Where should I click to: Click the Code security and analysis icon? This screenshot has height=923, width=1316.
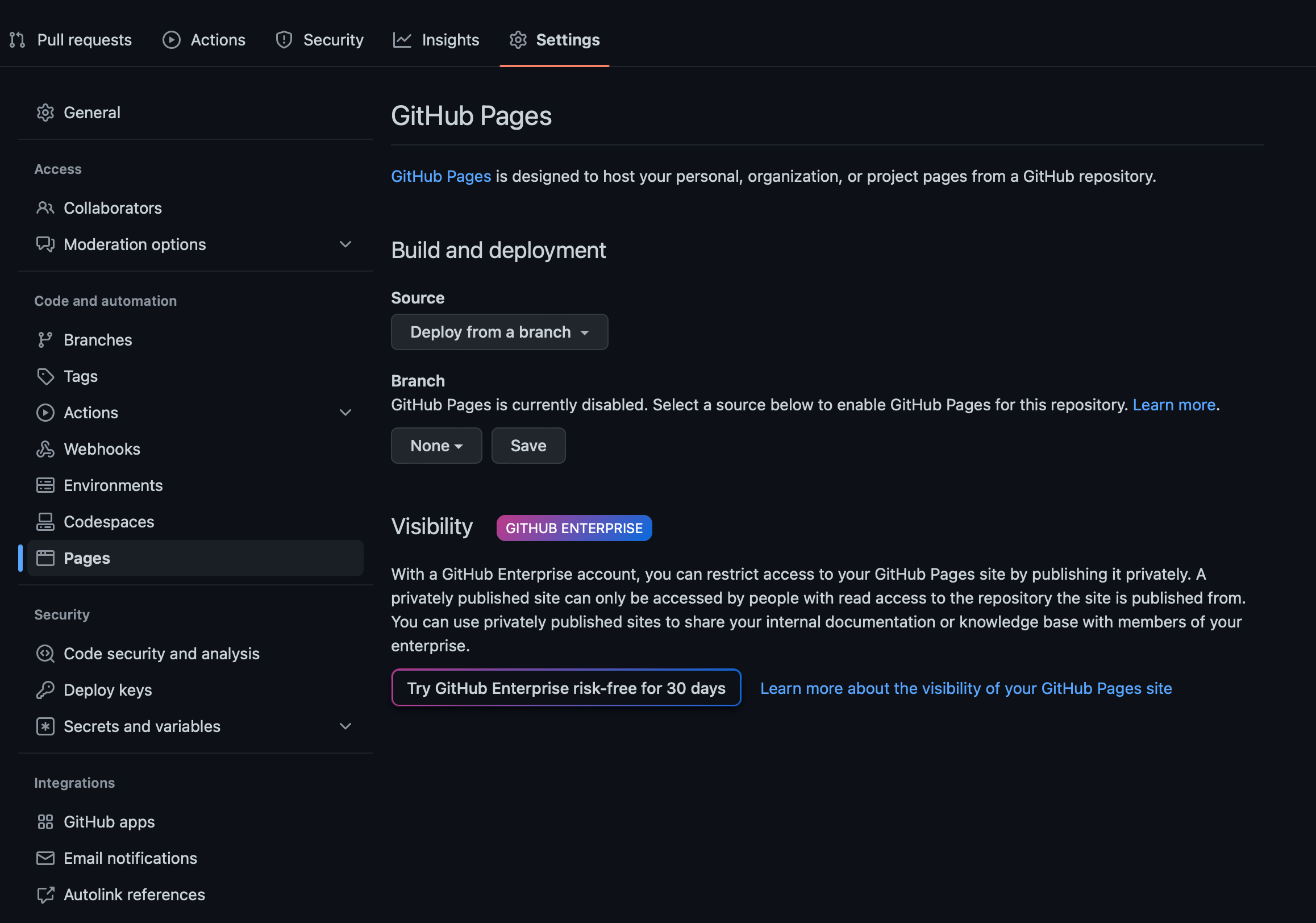pyautogui.click(x=45, y=653)
